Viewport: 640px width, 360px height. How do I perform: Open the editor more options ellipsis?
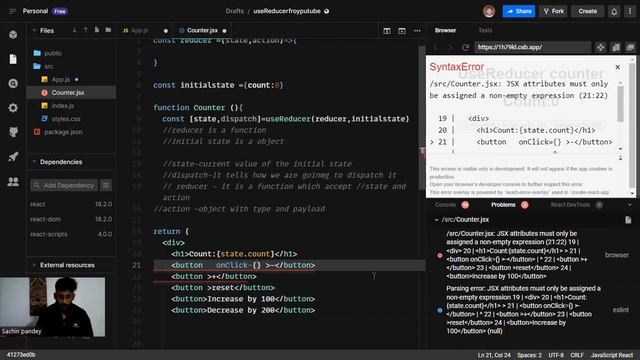(x=417, y=31)
